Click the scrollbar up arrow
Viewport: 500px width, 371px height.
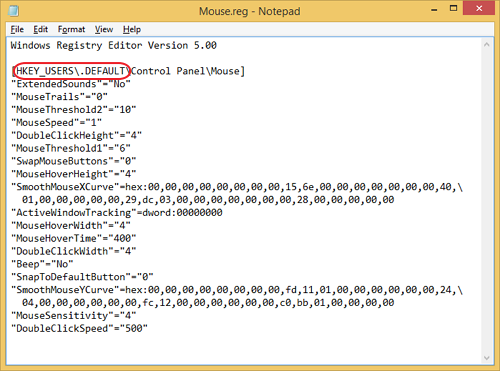point(486,44)
